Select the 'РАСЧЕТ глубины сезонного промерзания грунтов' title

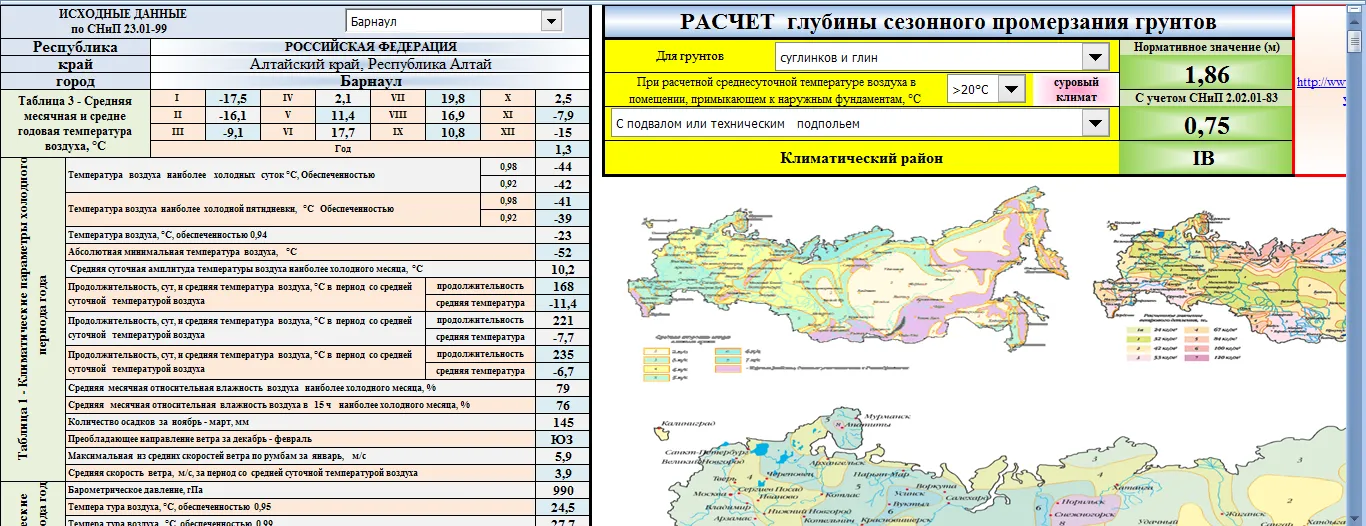click(947, 22)
